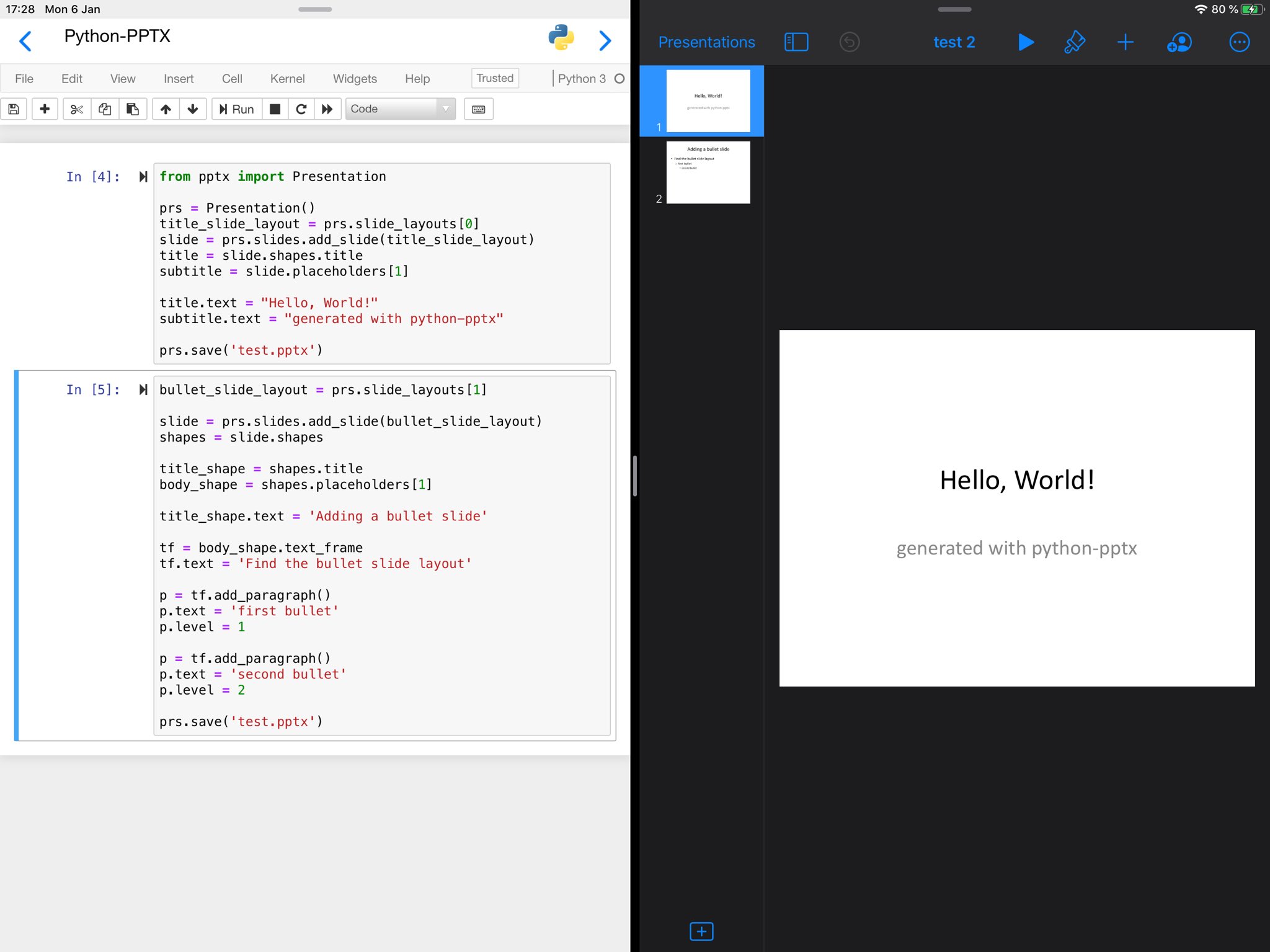Cut selected cells with scissors icon

[x=77, y=109]
